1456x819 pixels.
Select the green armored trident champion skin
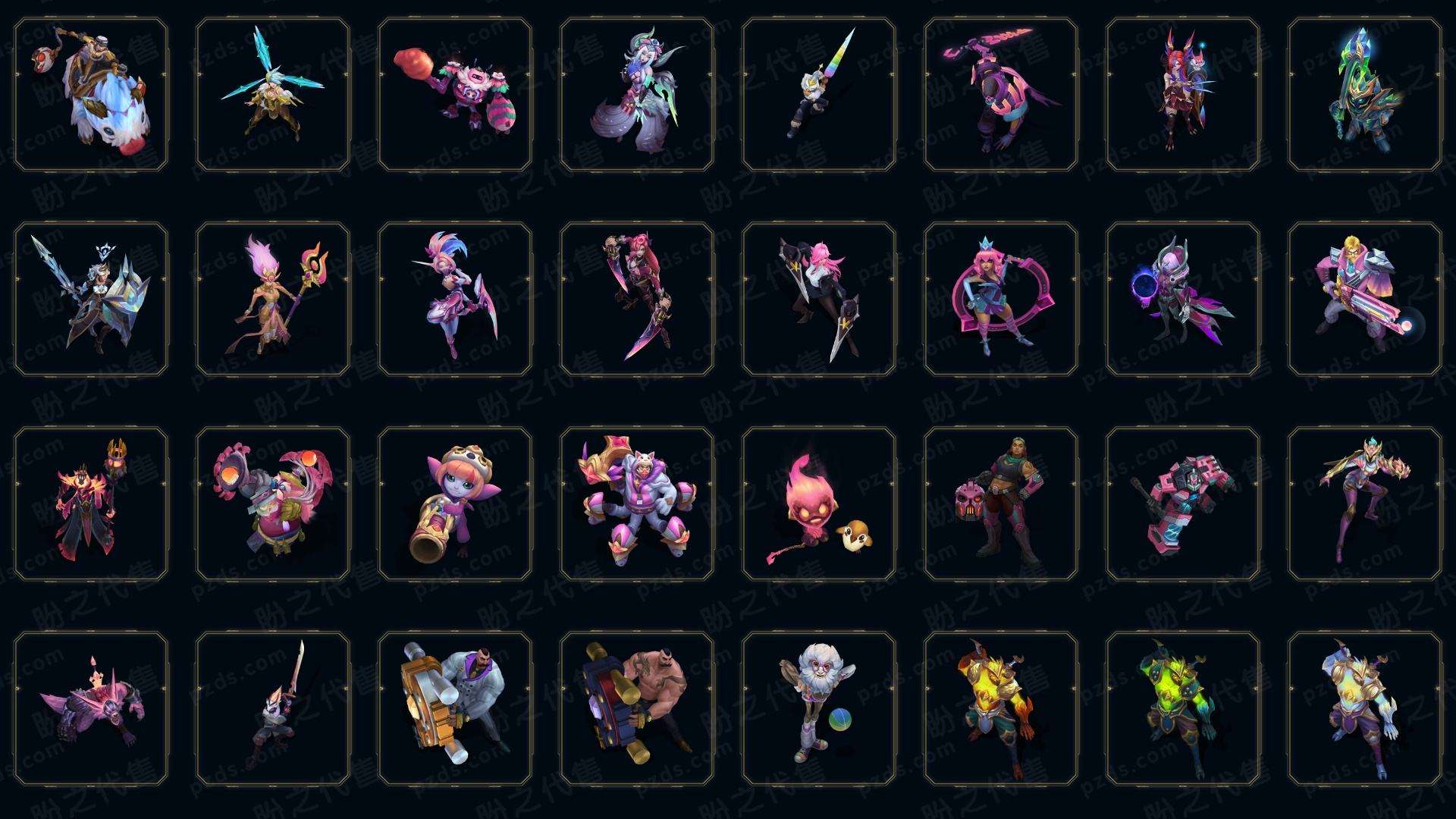[x=1365, y=95]
